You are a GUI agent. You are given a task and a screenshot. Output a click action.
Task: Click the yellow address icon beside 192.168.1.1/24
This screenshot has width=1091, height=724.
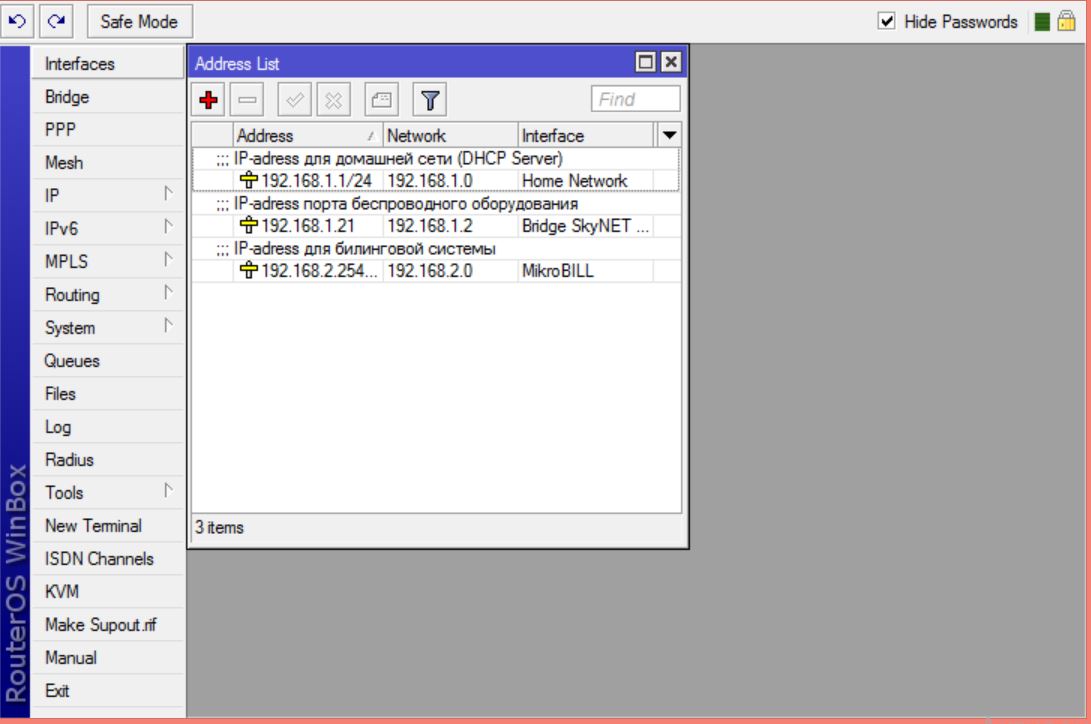(248, 180)
